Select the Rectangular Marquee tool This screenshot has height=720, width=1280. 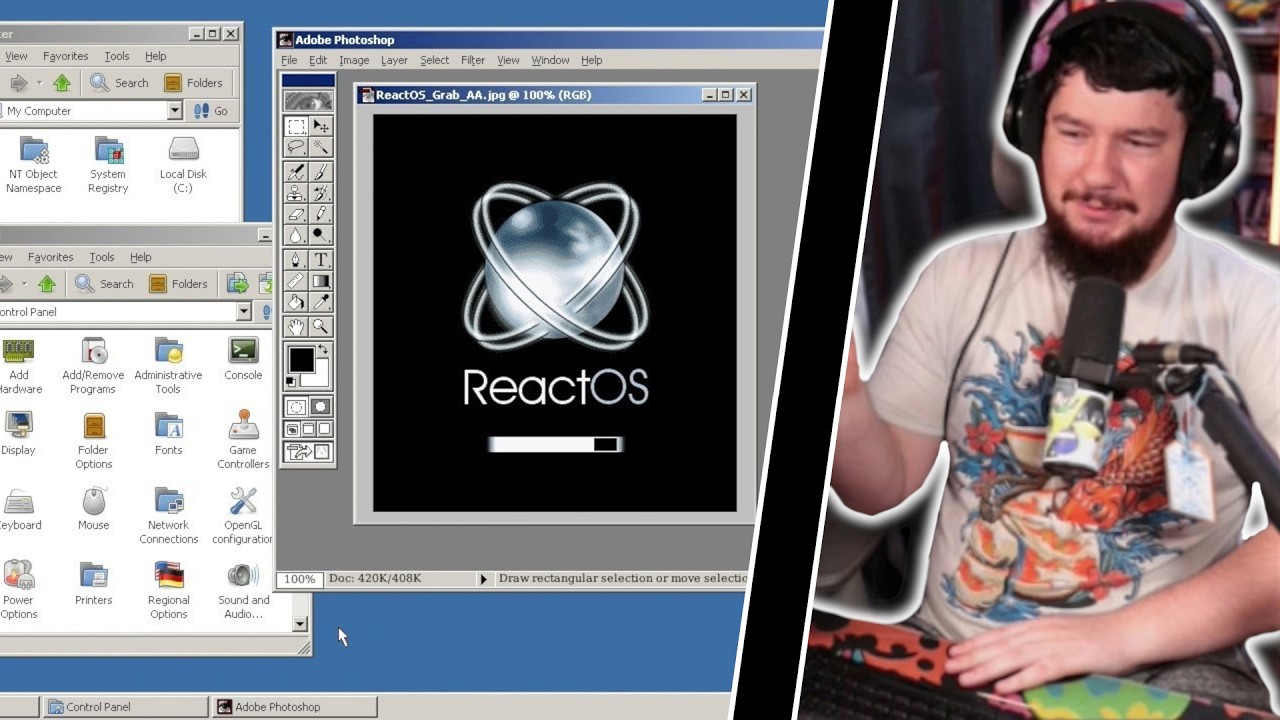click(x=296, y=126)
